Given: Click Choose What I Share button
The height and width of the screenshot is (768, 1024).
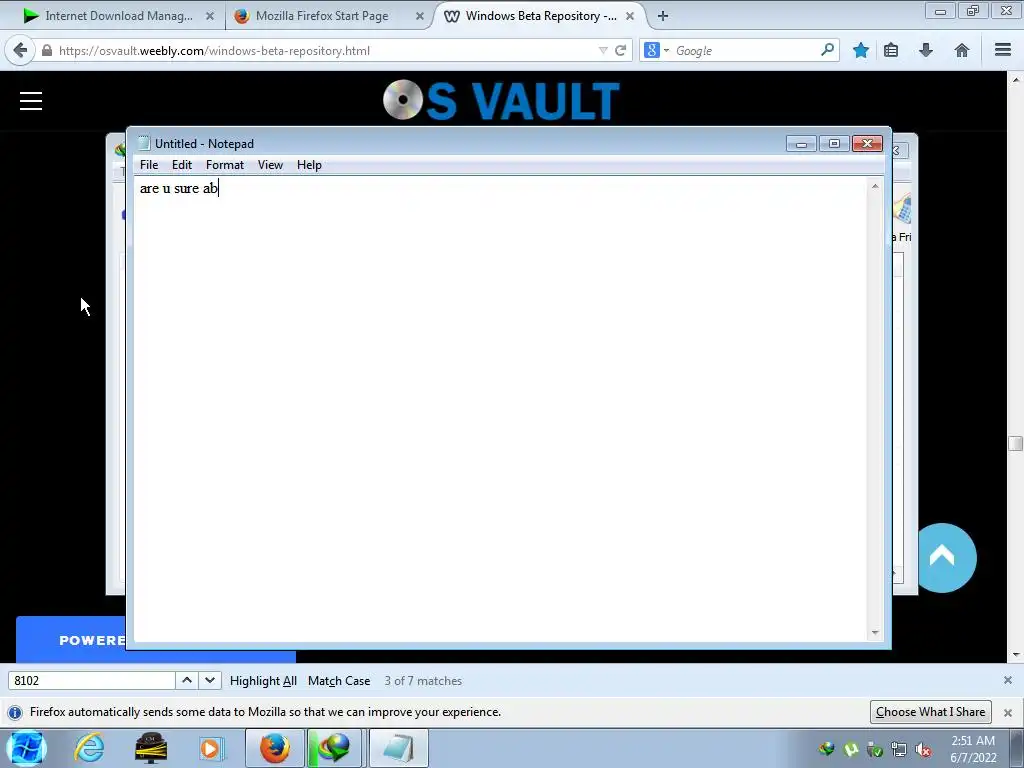Looking at the screenshot, I should tap(931, 712).
